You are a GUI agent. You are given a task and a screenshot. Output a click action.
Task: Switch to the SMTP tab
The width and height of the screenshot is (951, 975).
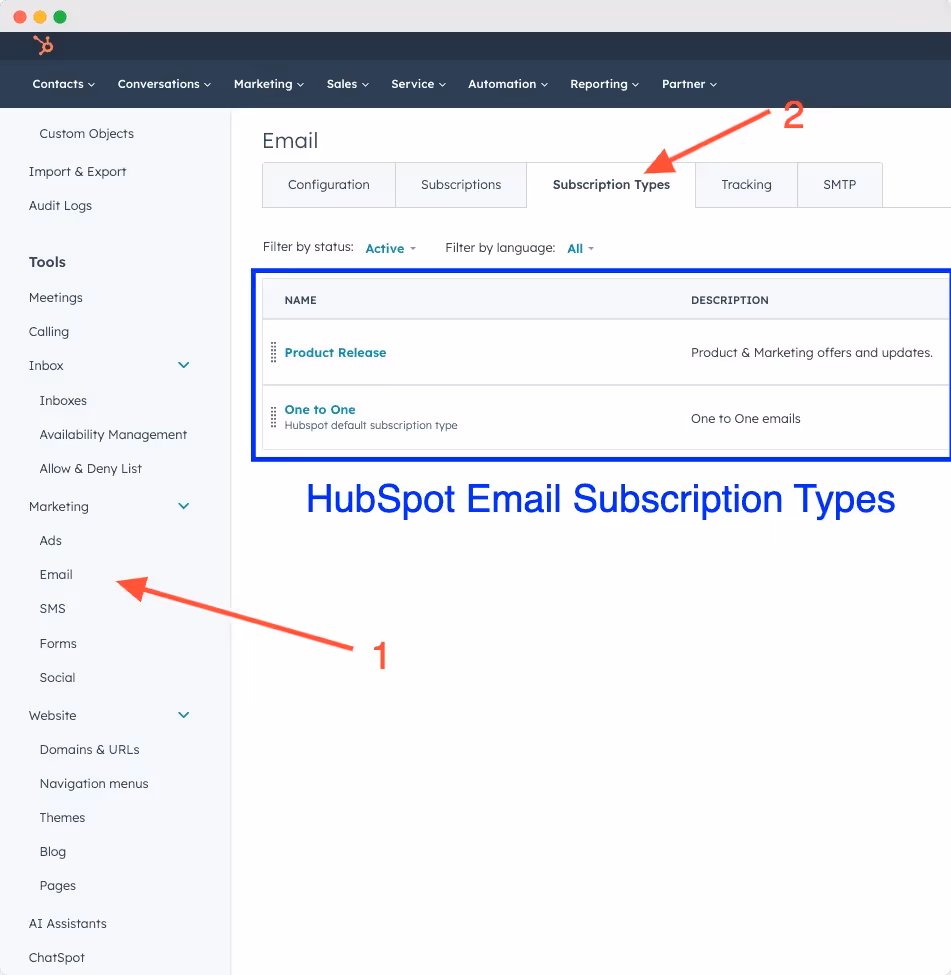pos(839,184)
